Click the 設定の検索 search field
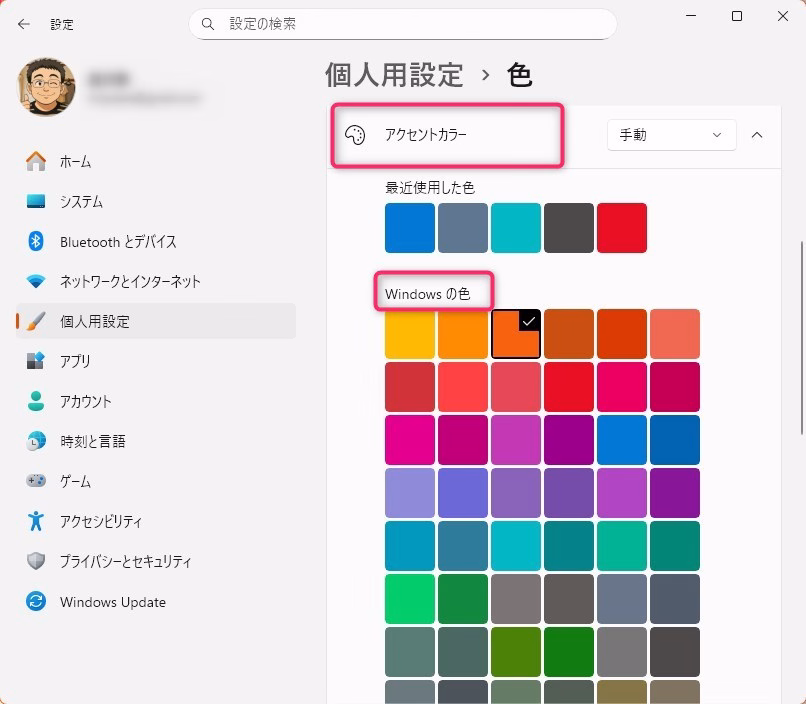Image resolution: width=806 pixels, height=704 pixels. pos(402,23)
